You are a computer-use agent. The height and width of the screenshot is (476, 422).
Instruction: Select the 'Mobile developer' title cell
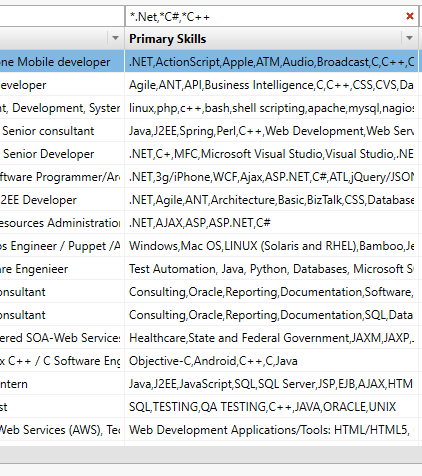click(x=62, y=62)
